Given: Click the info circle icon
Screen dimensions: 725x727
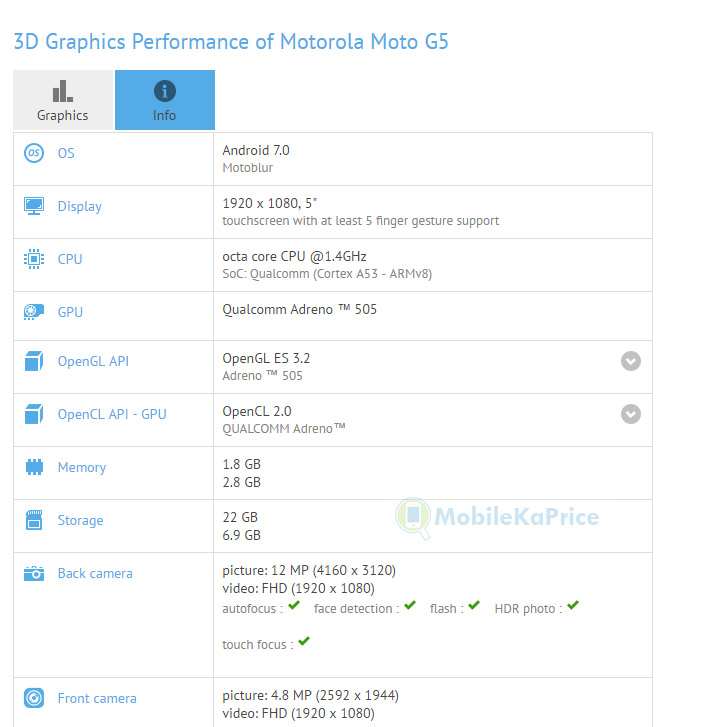Looking at the screenshot, I should click(165, 91).
